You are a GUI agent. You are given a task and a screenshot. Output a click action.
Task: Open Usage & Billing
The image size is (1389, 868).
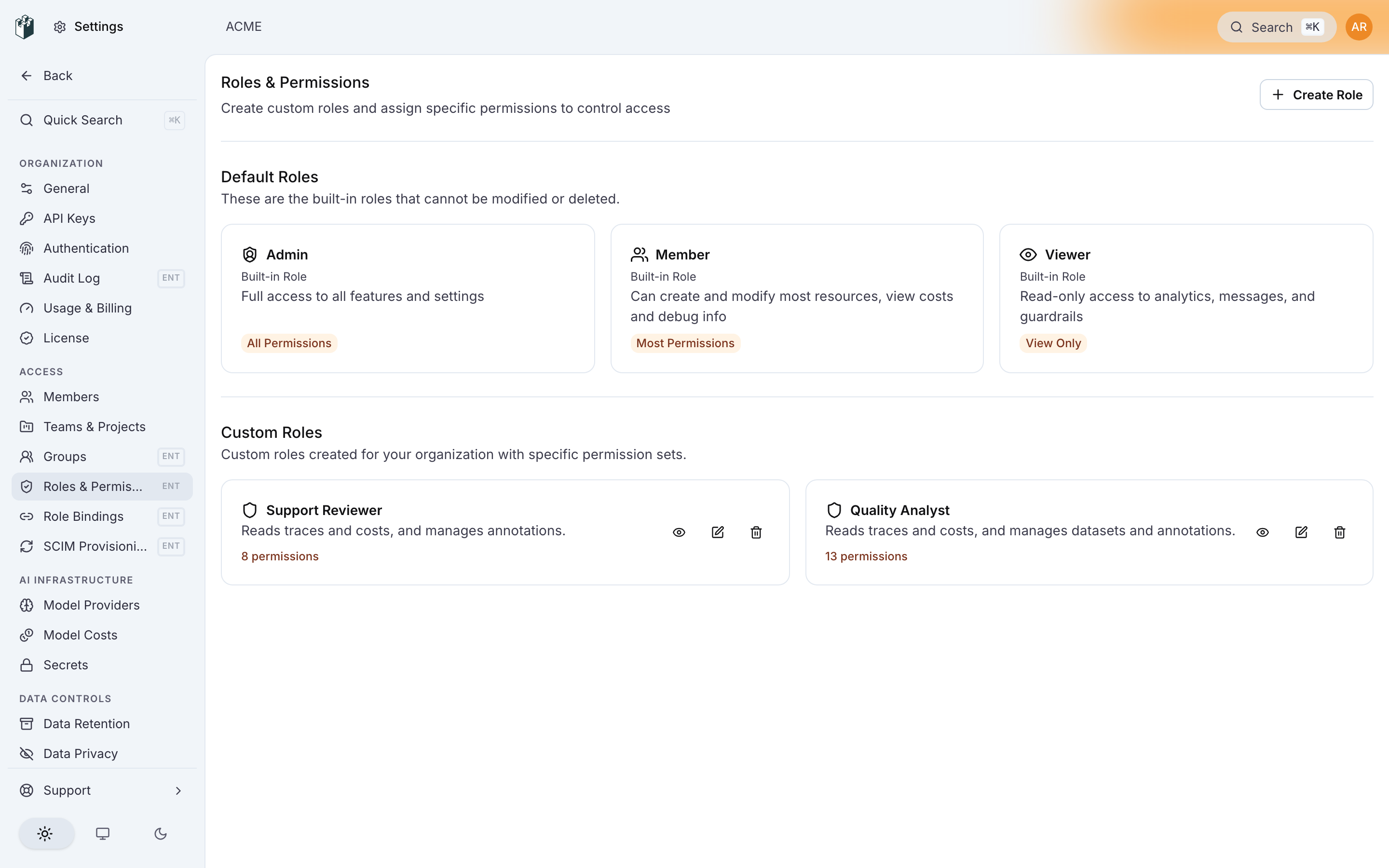pos(102,308)
